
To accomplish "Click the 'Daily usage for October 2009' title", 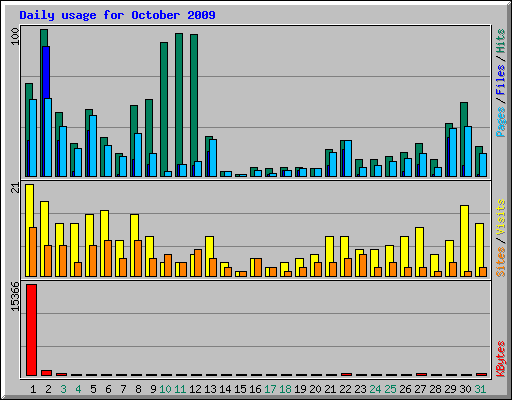I will pos(117,15).
